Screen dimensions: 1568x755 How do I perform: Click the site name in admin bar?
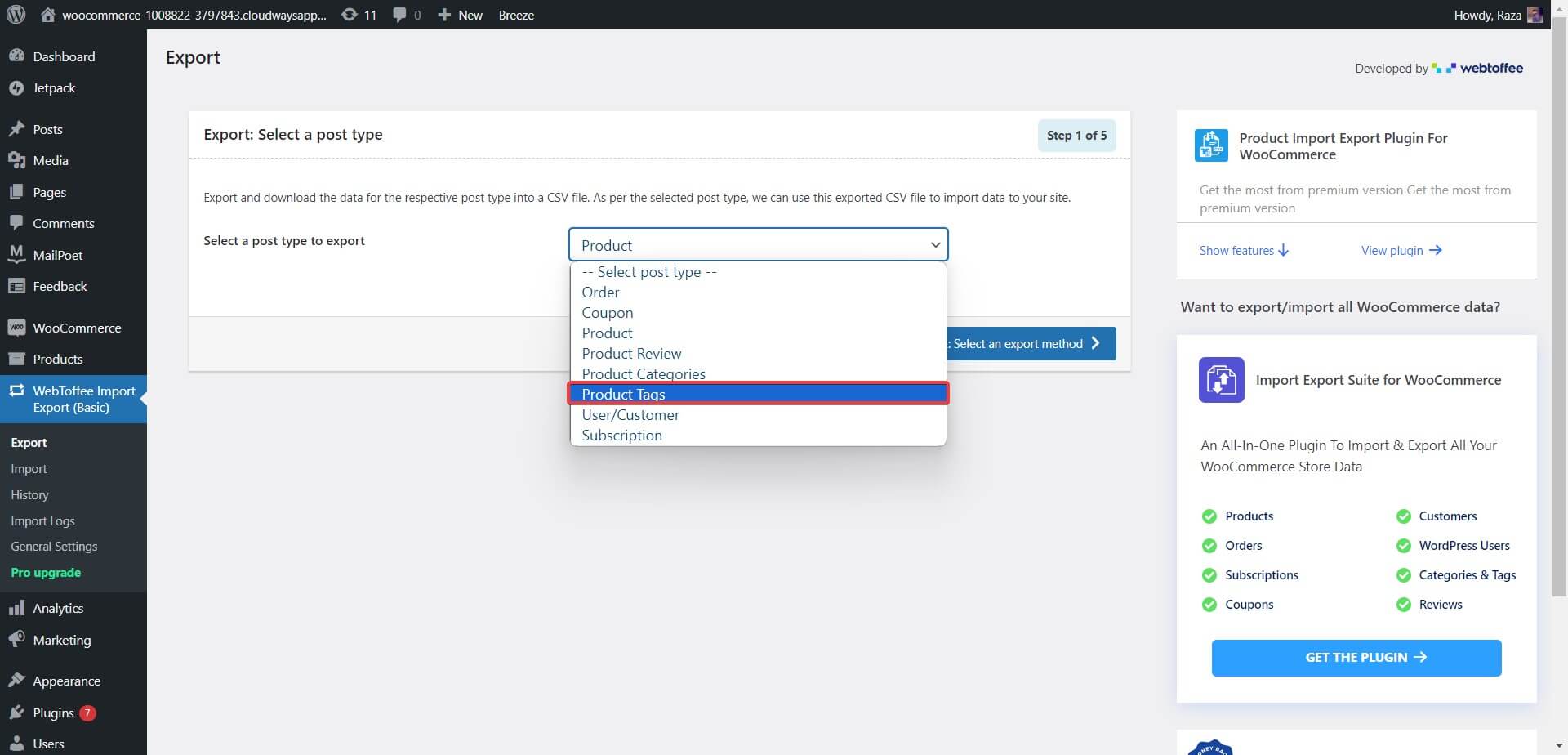coord(194,15)
